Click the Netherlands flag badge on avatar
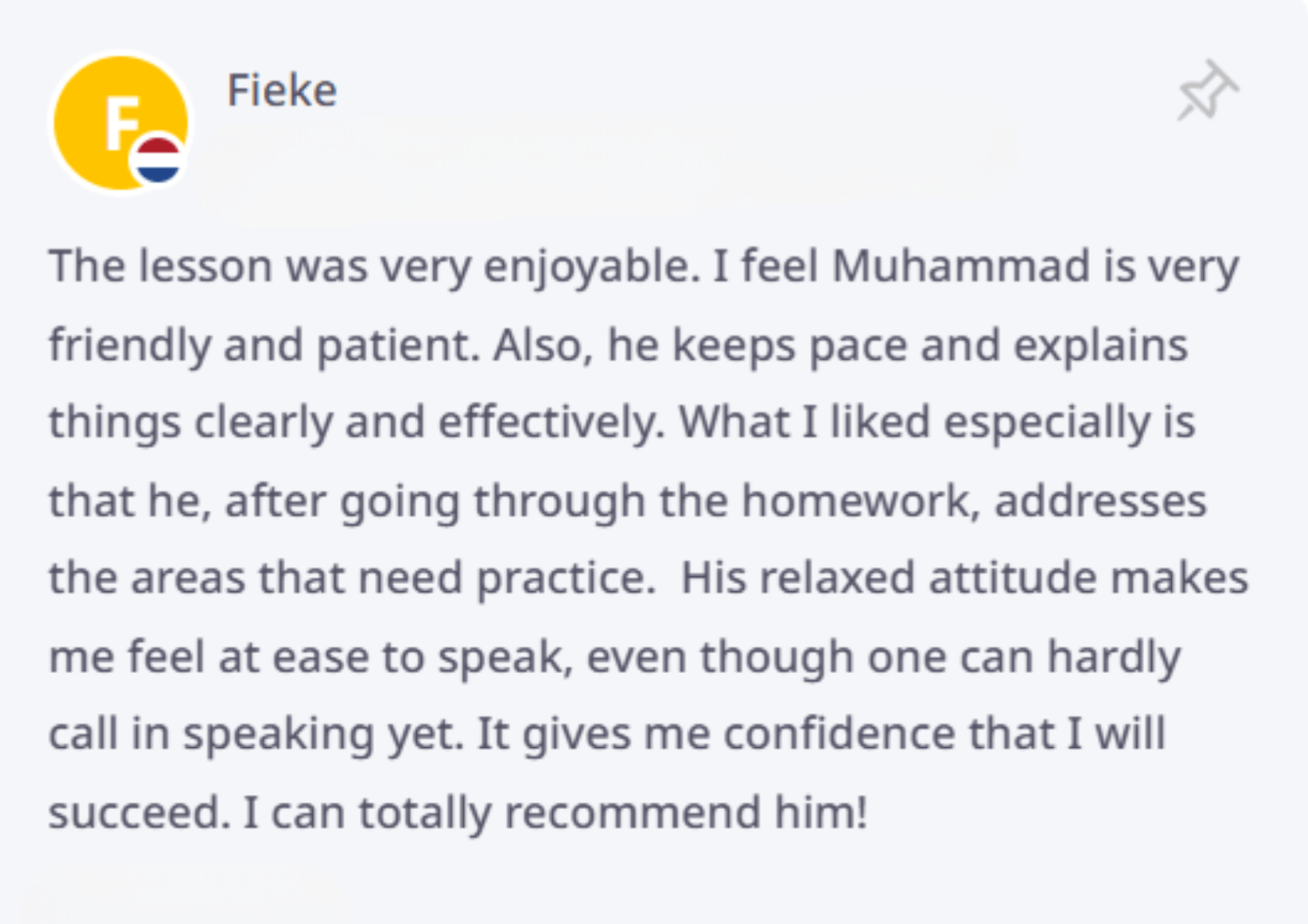 (x=159, y=160)
